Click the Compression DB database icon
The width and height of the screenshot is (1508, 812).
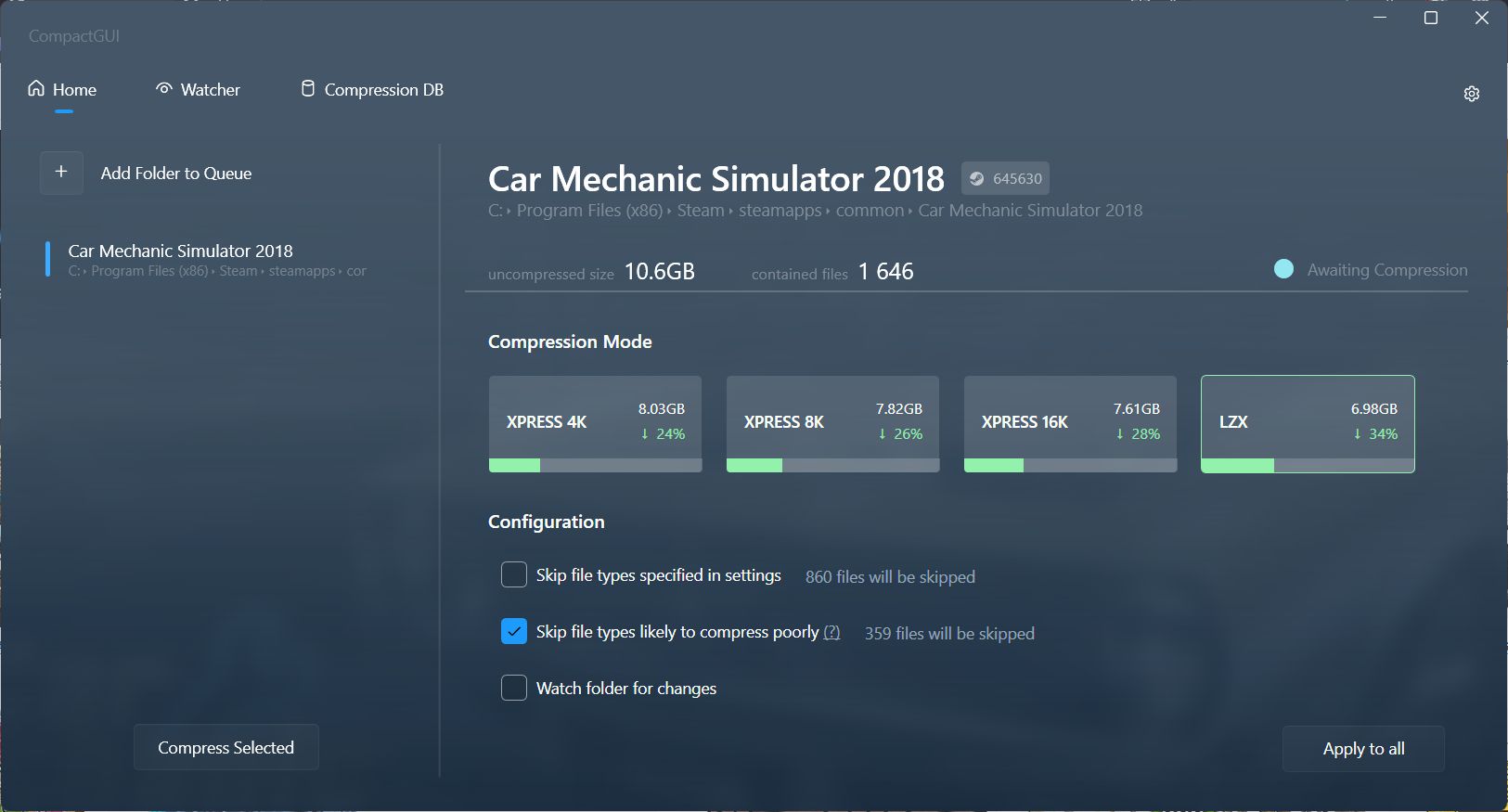(308, 88)
